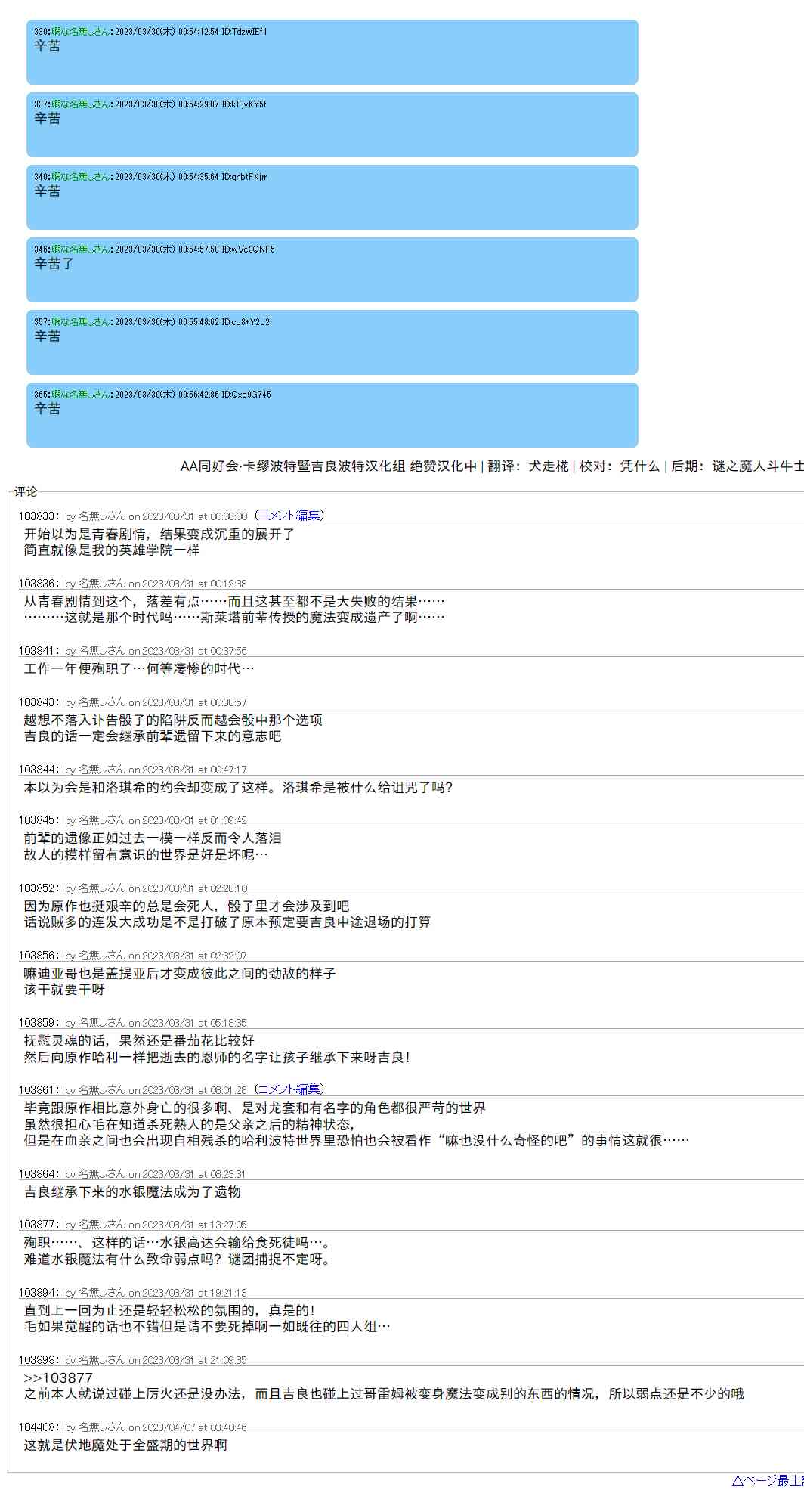Screen dimensions: 804x1512
Task: Click the green poster name on post 346
Action: [x=80, y=249]
